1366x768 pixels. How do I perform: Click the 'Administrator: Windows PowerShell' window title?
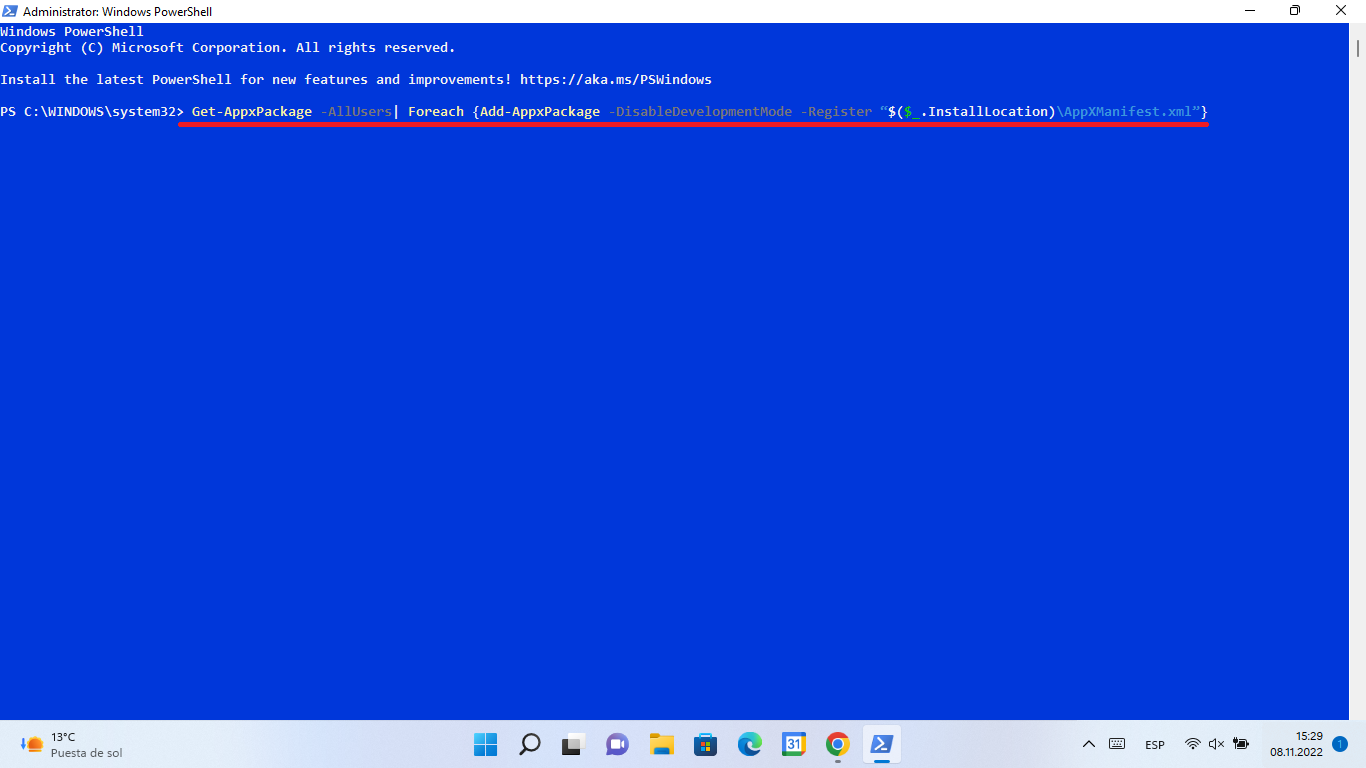point(117,11)
